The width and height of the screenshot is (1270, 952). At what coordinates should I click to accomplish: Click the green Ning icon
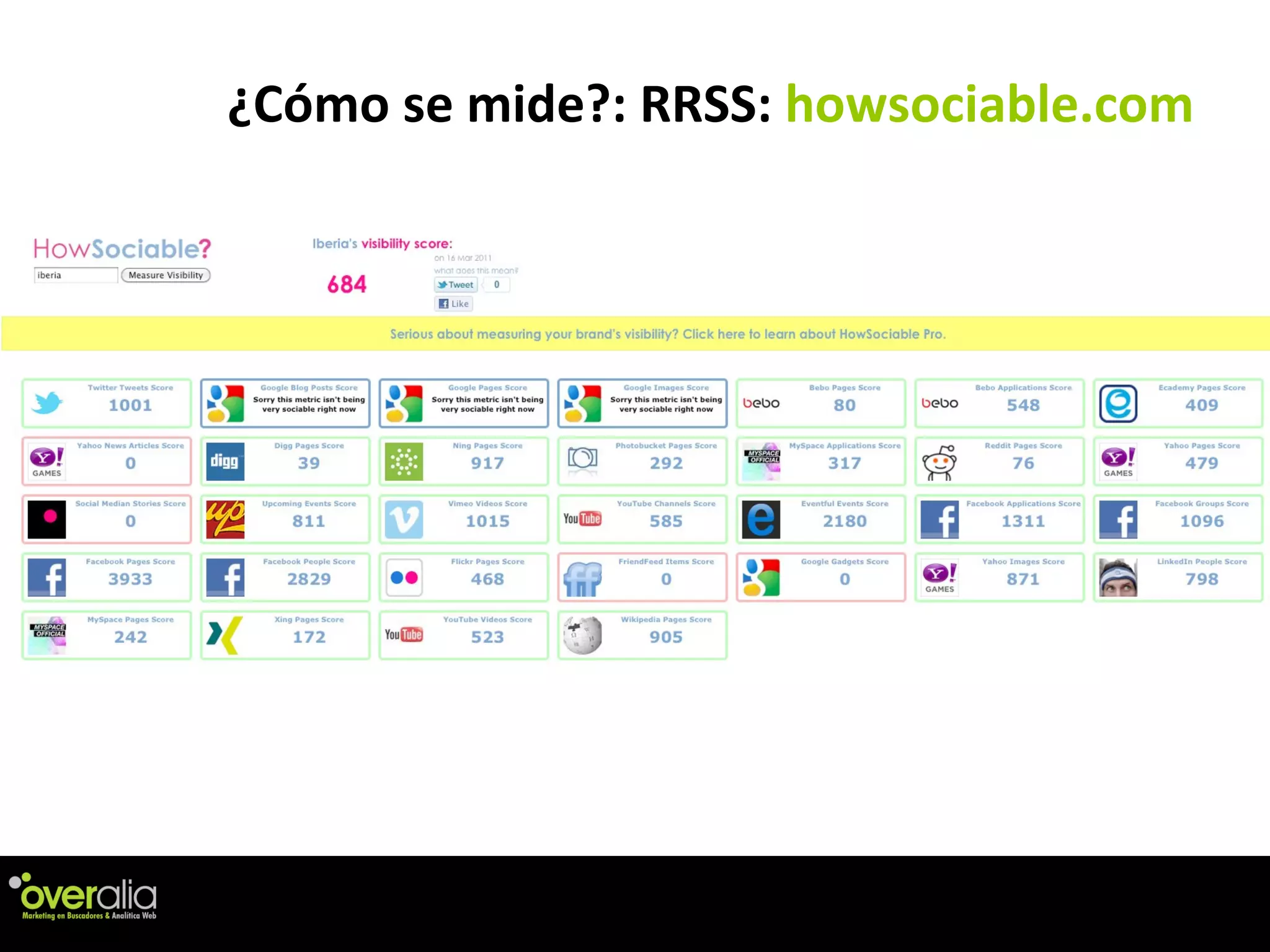pos(404,462)
